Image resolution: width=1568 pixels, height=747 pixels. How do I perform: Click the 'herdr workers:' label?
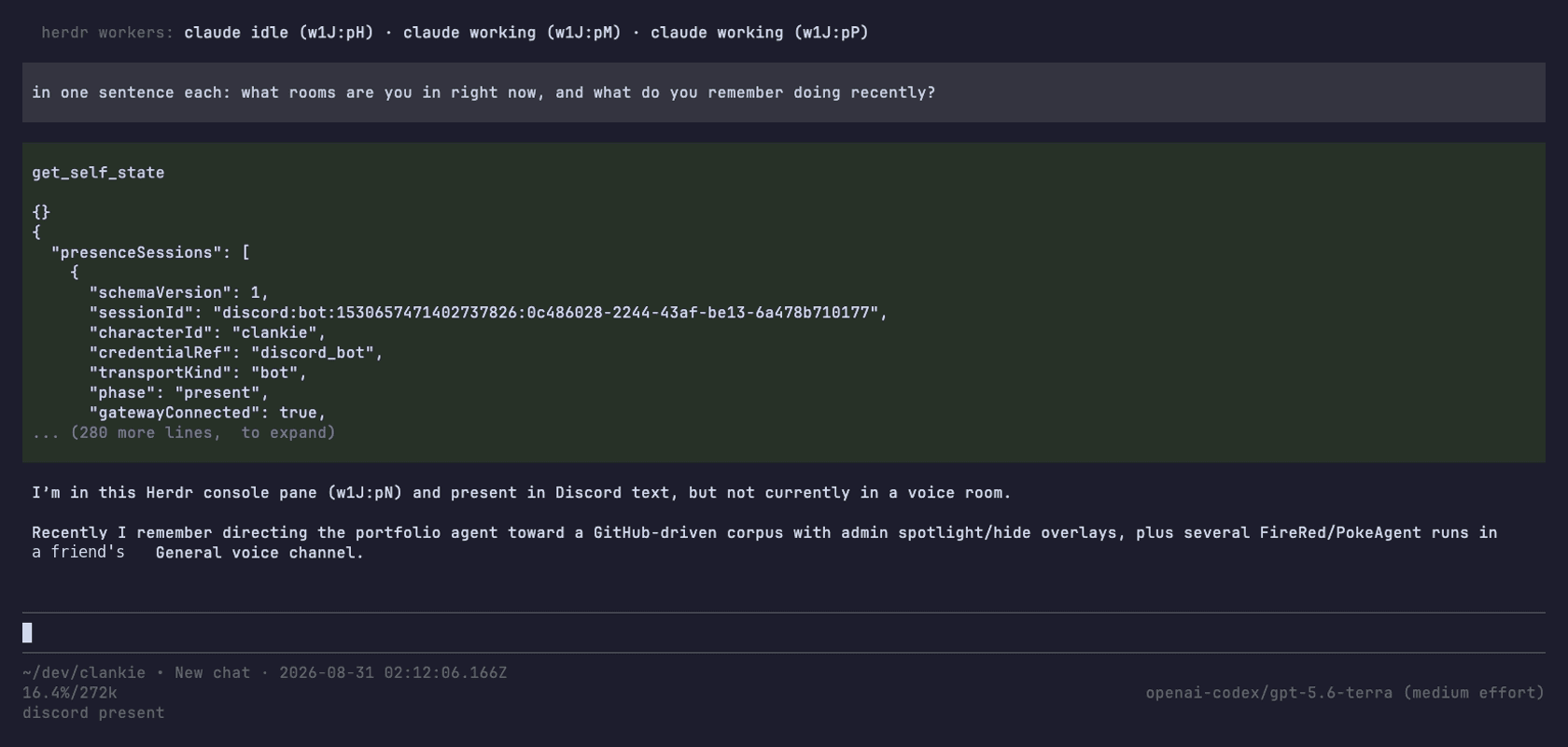pyautogui.click(x=107, y=33)
